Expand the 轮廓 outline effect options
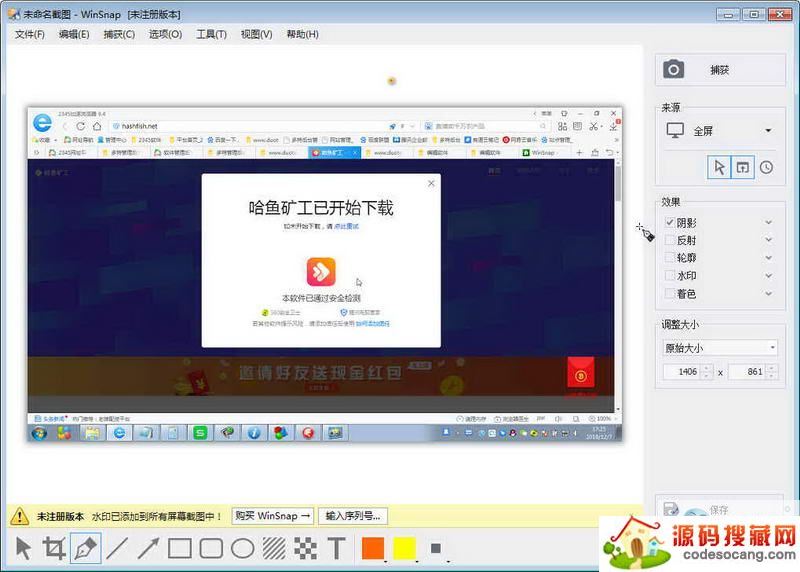This screenshot has height=572, width=800. point(768,258)
